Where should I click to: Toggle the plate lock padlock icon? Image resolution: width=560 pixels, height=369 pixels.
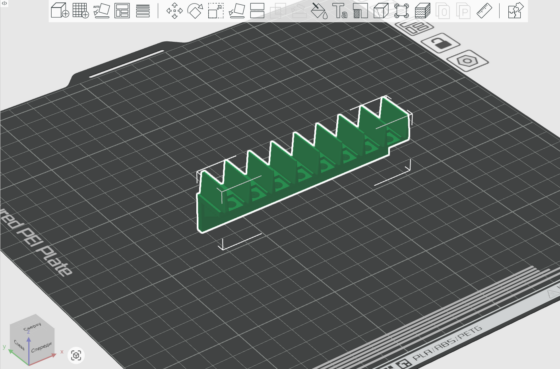440,43
